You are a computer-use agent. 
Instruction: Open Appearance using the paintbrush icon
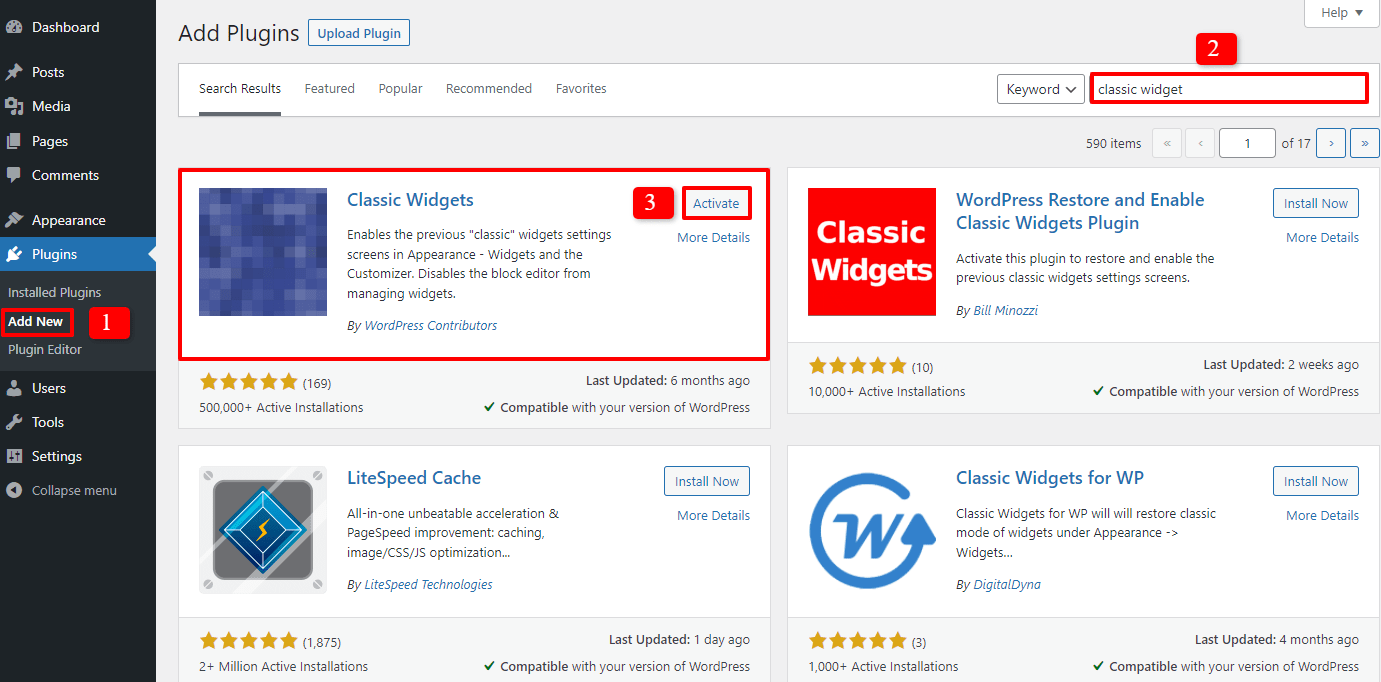(18, 219)
